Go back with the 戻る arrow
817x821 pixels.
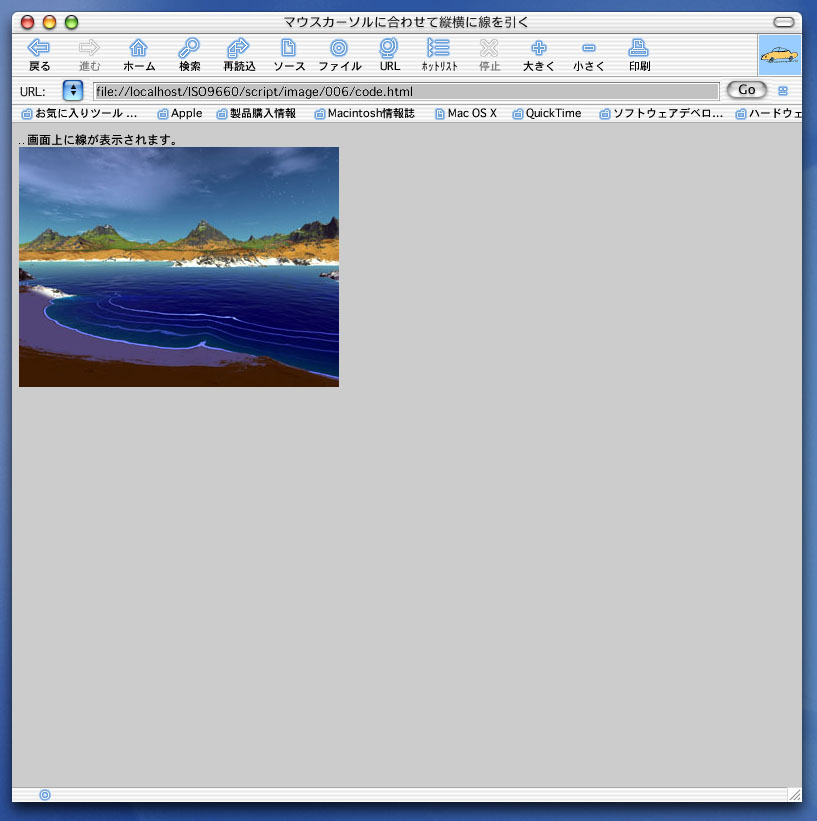[39, 54]
